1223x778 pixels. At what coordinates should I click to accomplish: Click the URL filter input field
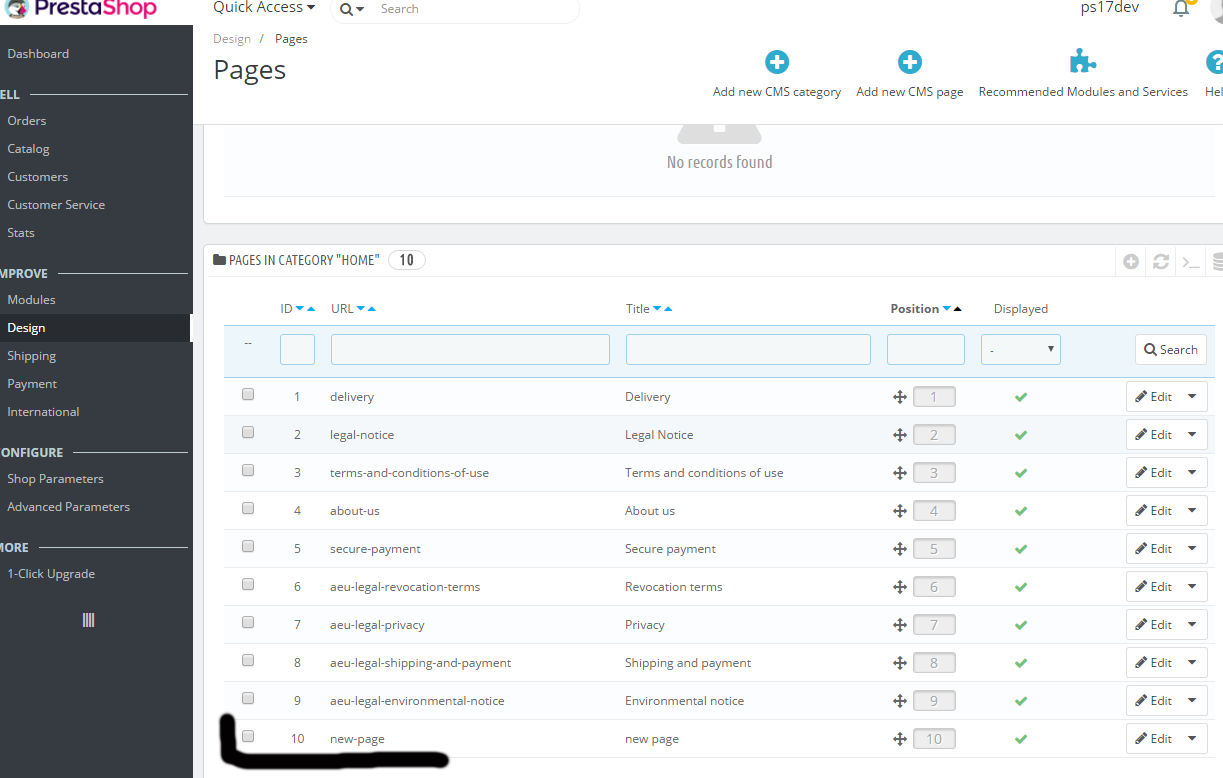pyautogui.click(x=470, y=350)
